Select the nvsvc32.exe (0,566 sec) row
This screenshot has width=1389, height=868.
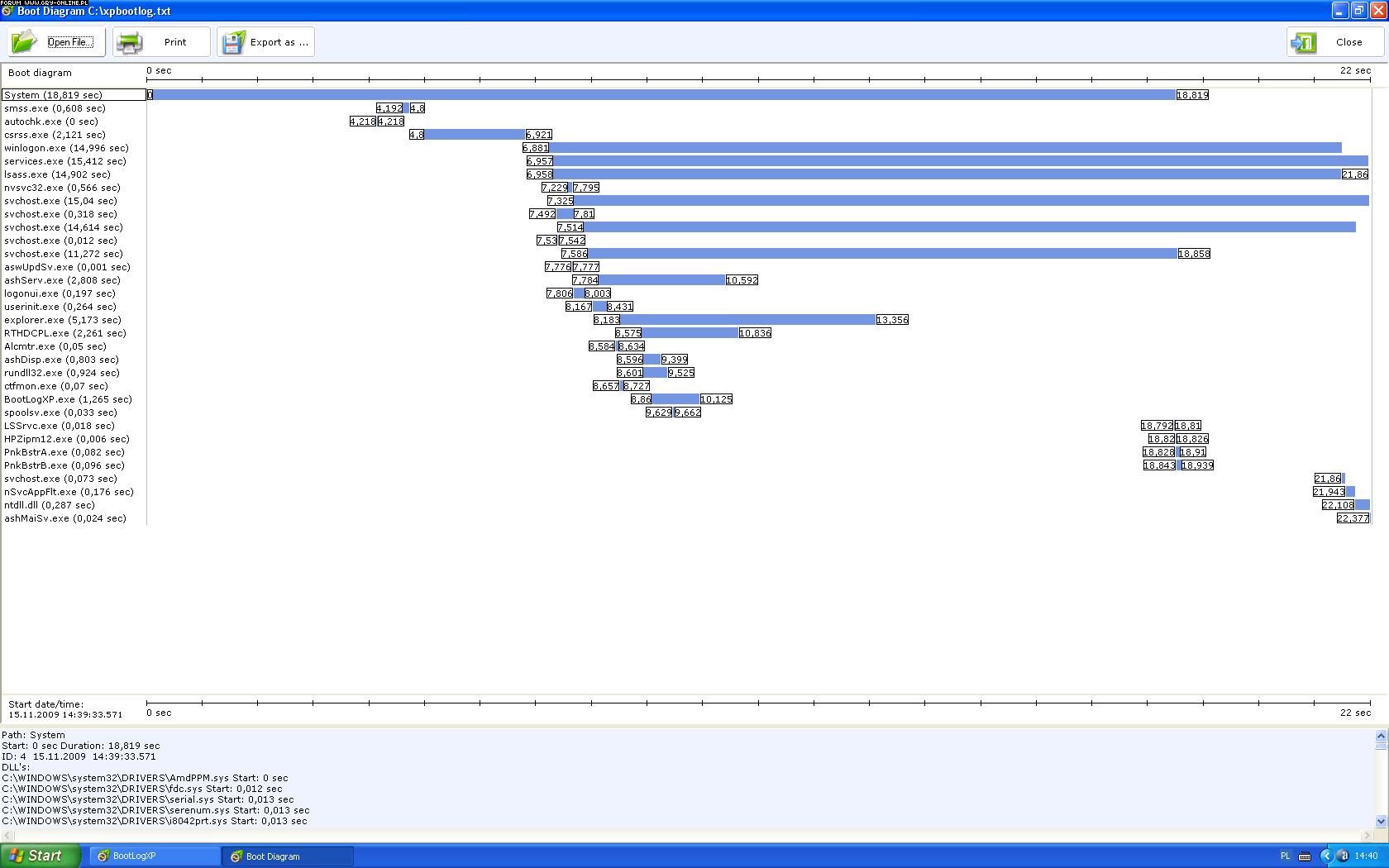coord(62,188)
